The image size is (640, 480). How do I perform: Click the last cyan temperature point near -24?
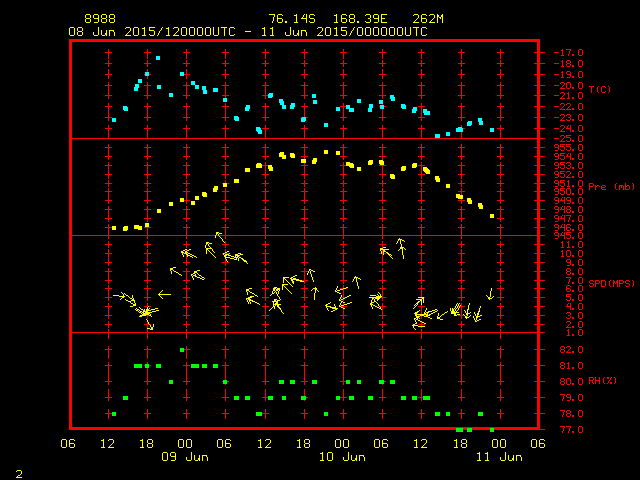[492, 130]
